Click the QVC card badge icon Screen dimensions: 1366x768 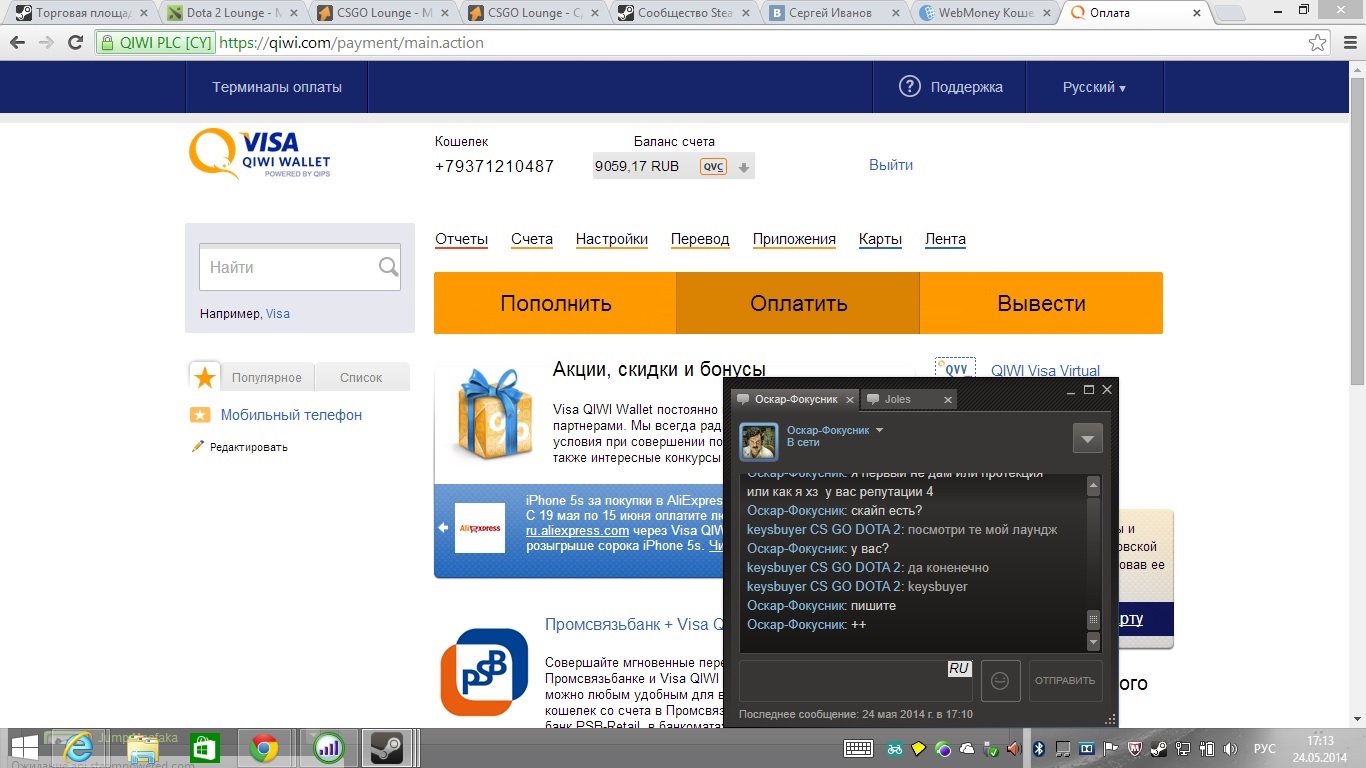click(x=713, y=167)
